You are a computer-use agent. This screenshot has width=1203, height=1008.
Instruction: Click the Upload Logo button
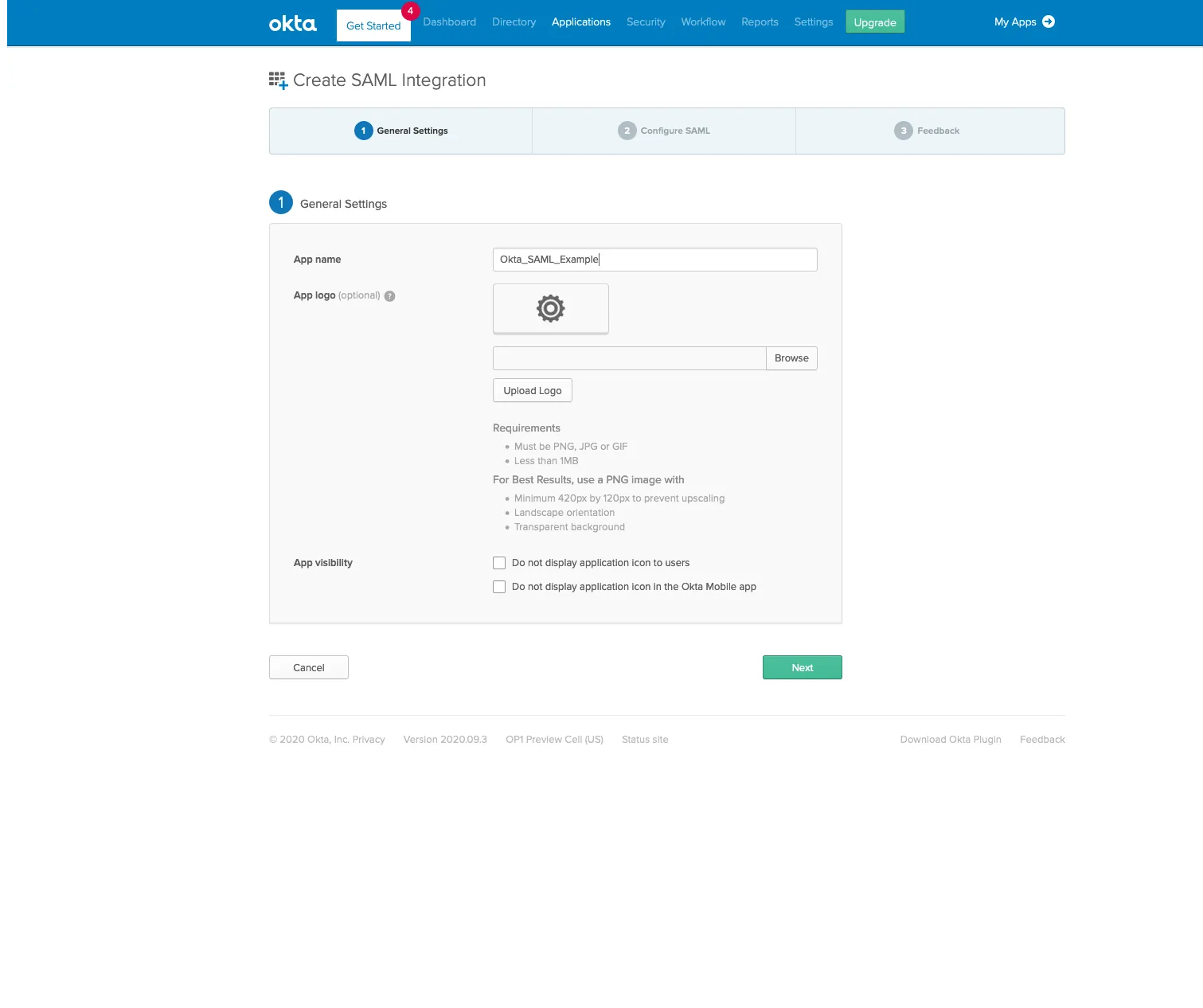pos(532,390)
